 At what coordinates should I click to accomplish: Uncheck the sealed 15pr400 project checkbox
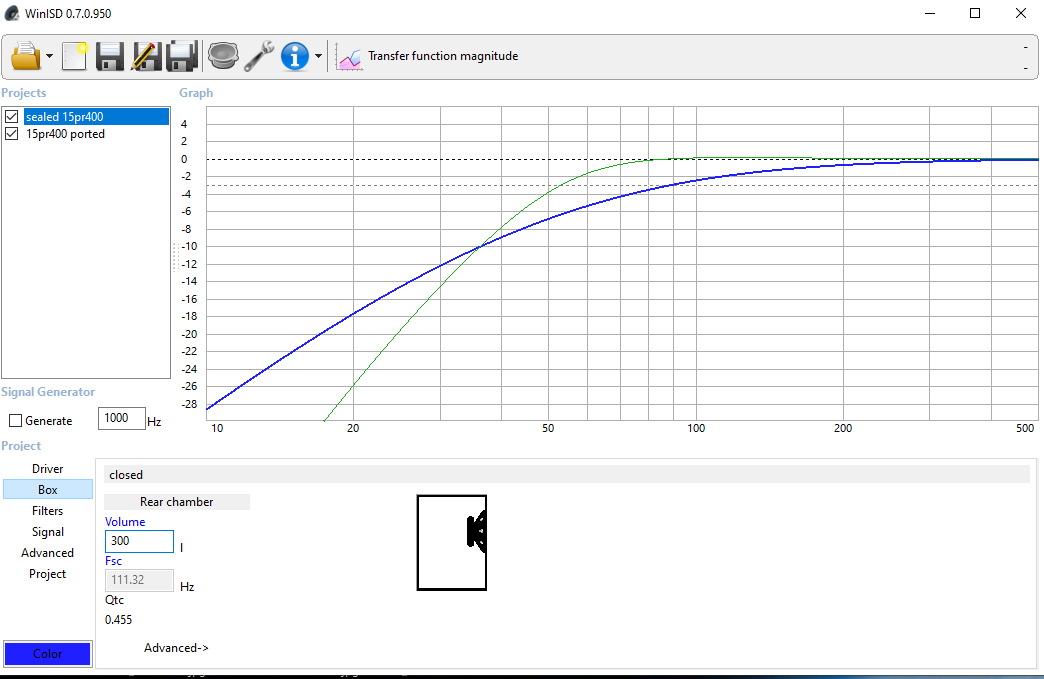tap(11, 116)
